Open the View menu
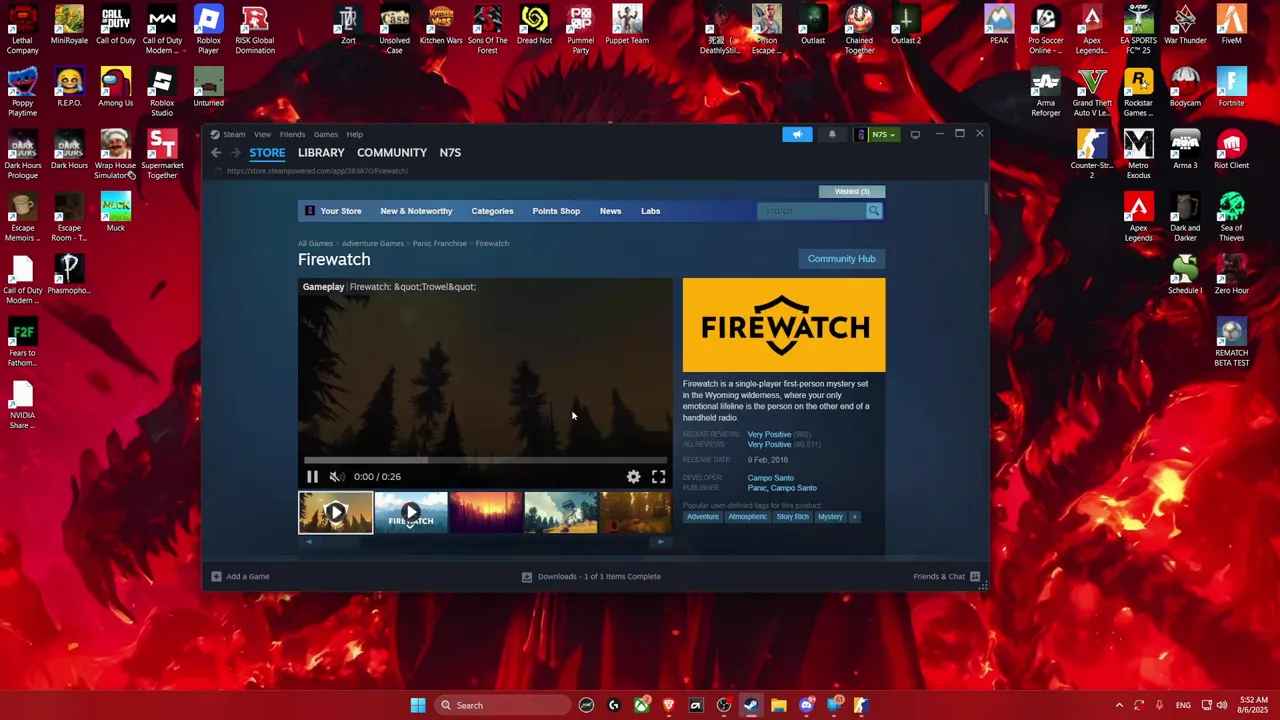The height and width of the screenshot is (720, 1280). point(262,134)
